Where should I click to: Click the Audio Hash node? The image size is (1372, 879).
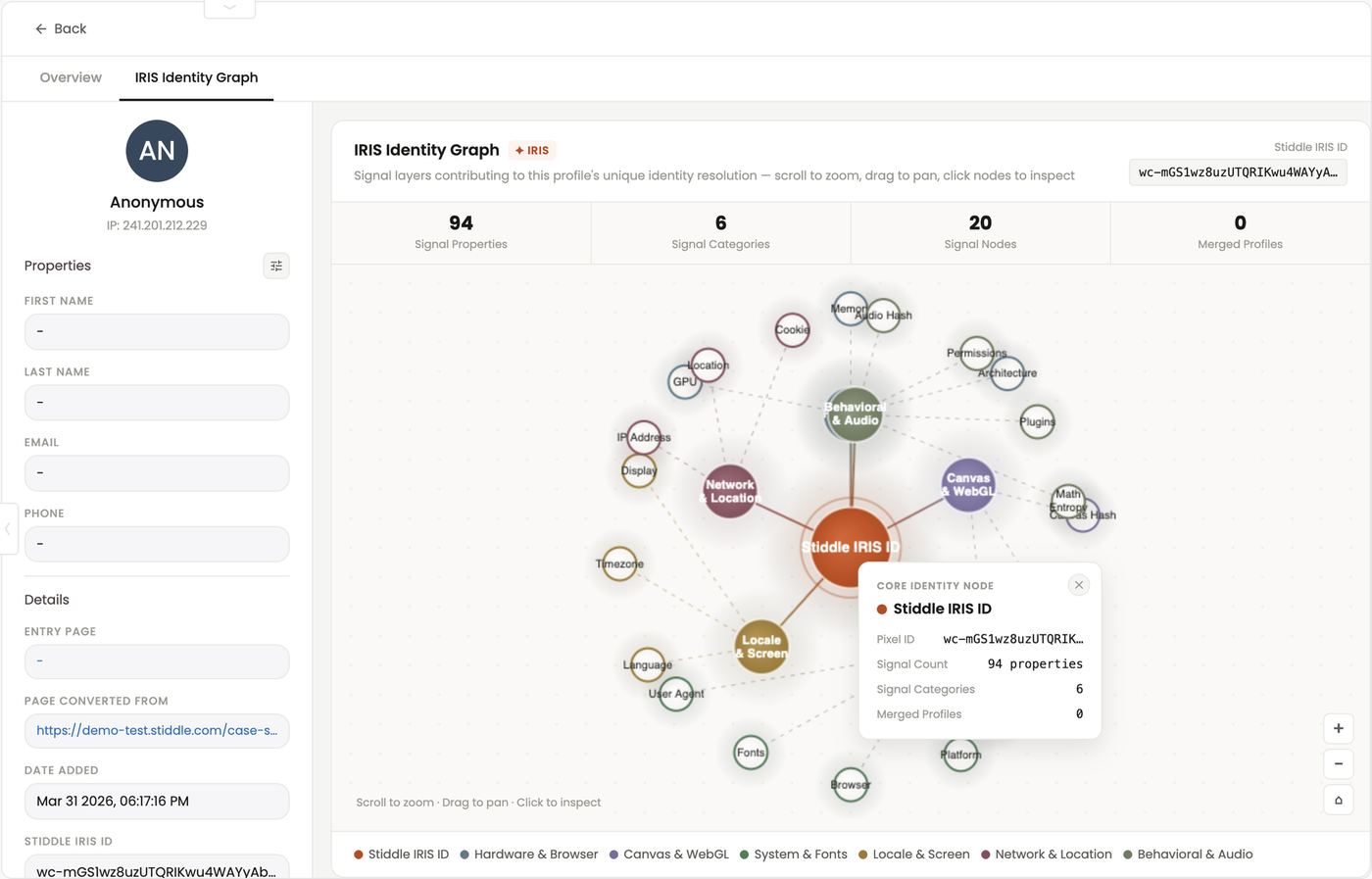[x=883, y=316]
